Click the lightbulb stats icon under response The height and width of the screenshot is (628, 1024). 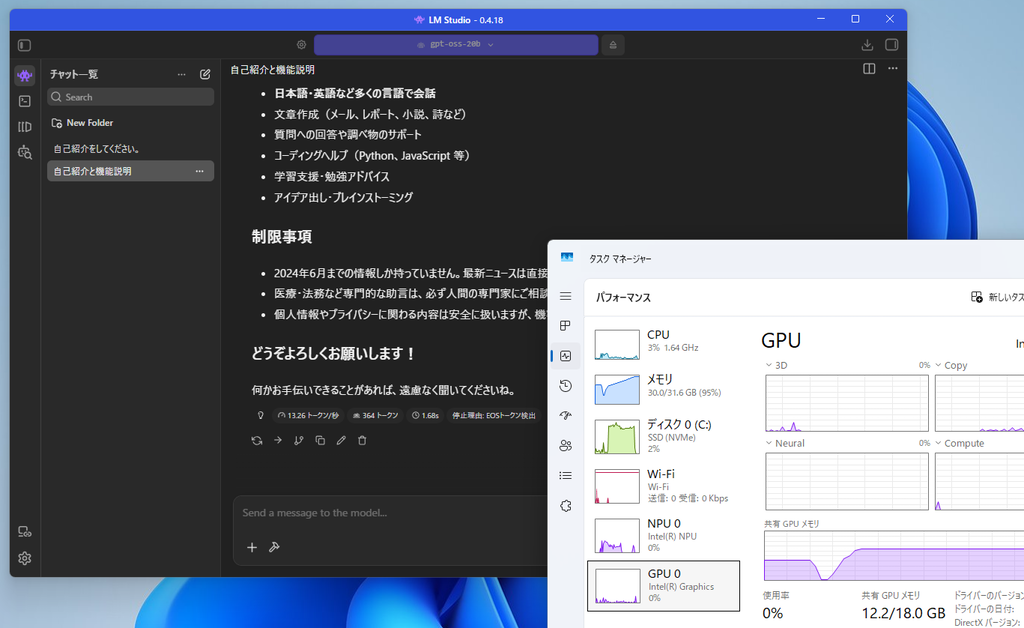coord(261,415)
